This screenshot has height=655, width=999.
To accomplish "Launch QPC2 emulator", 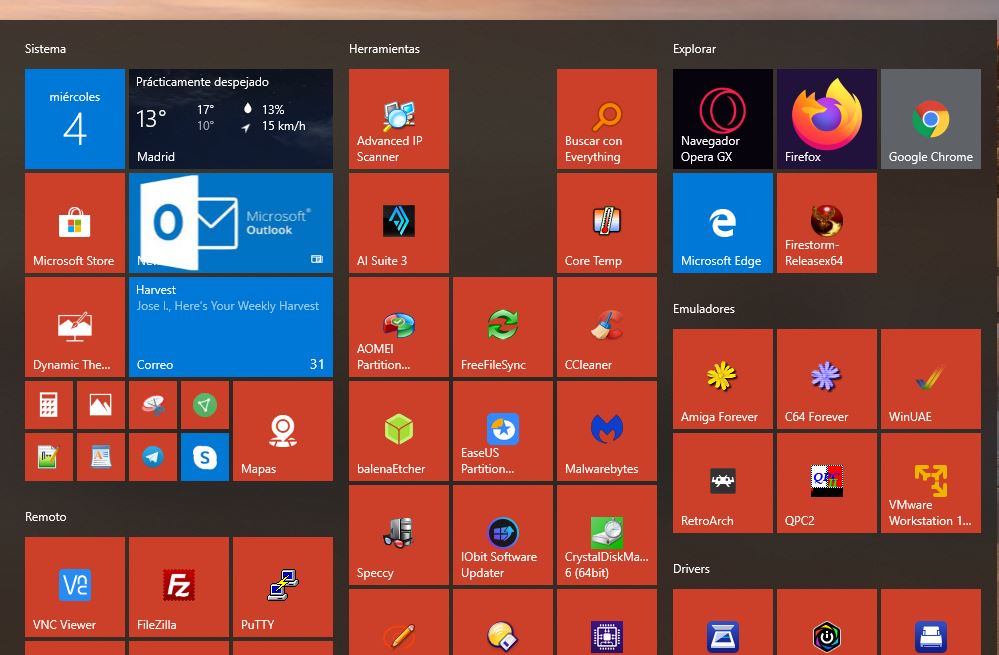I will point(826,483).
